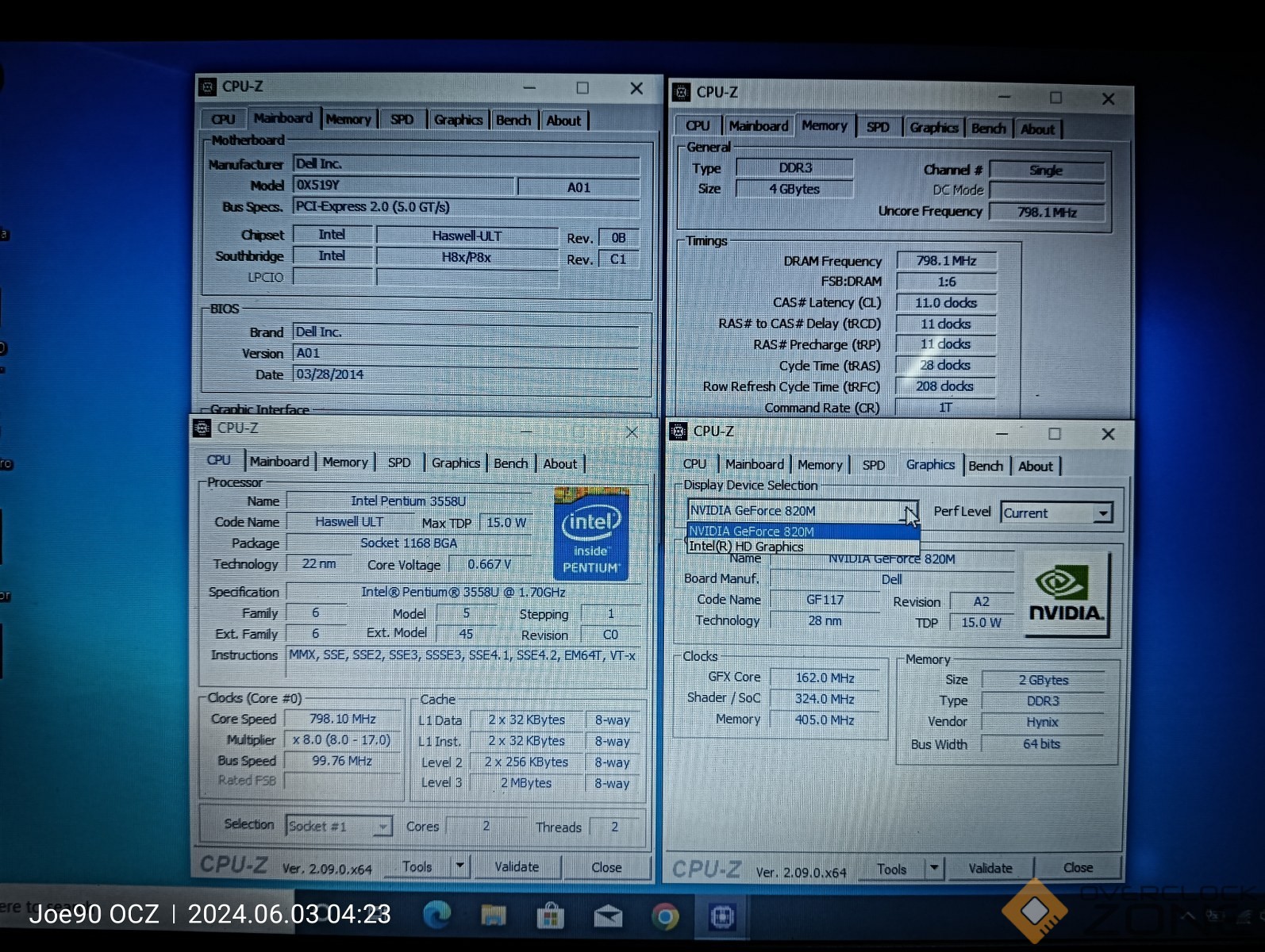
Task: Open Memory tab in Graphics window
Action: pos(820,465)
